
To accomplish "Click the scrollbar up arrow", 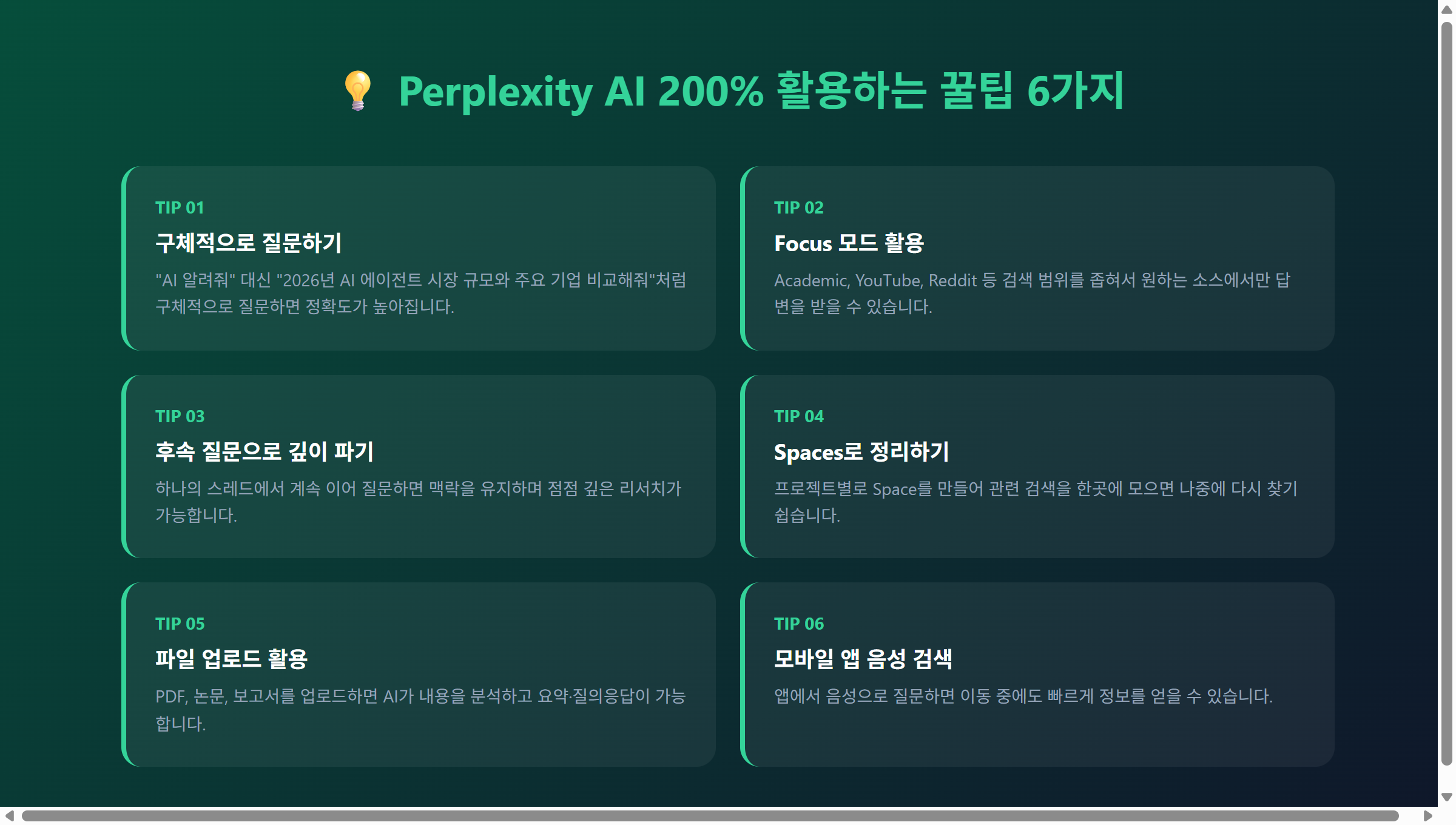I will [x=1447, y=10].
